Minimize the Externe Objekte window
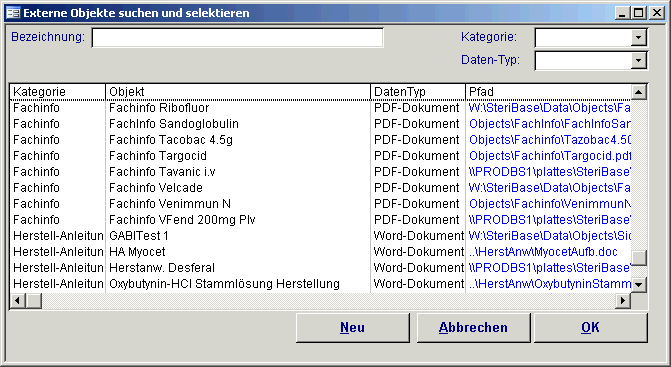 click(x=623, y=13)
